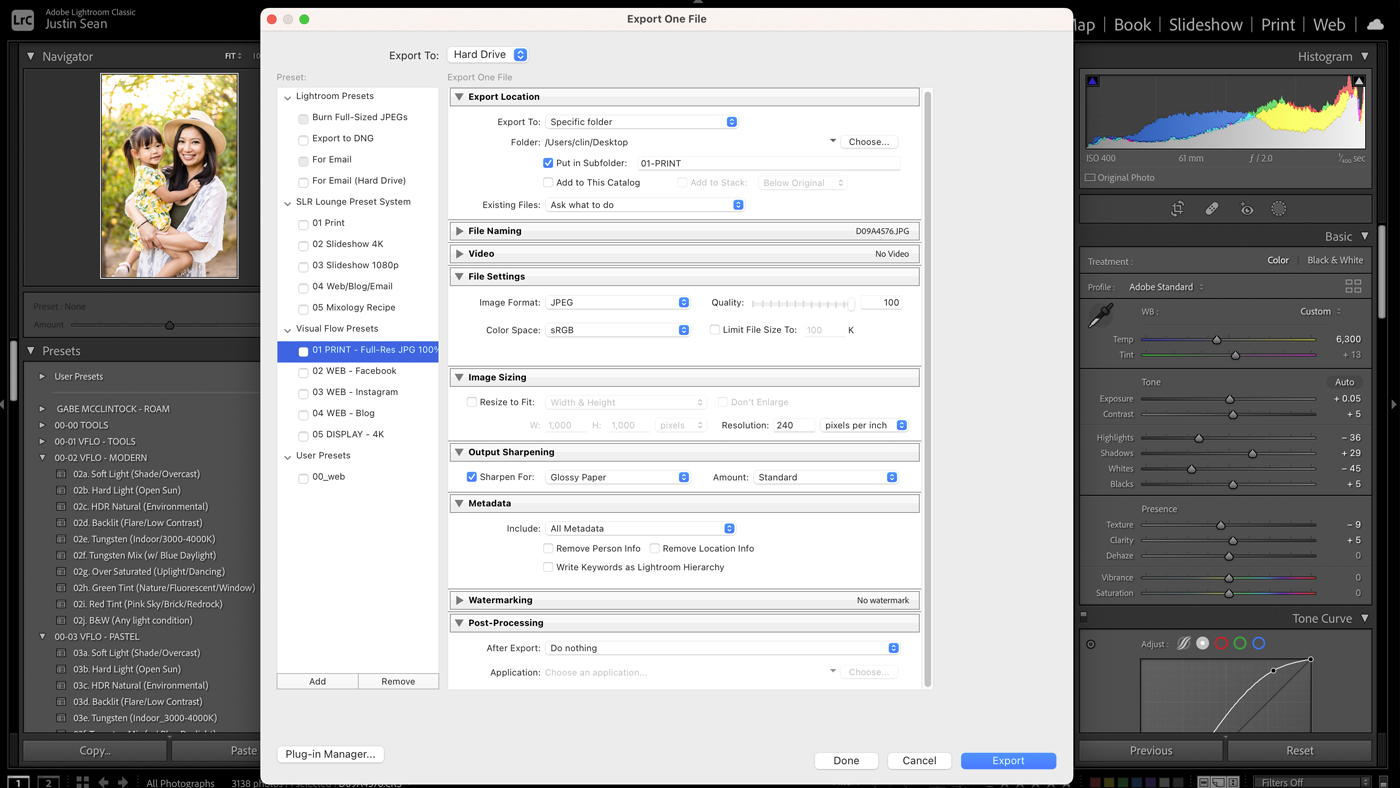
Task: Open the Image Format dropdown
Action: (x=618, y=301)
